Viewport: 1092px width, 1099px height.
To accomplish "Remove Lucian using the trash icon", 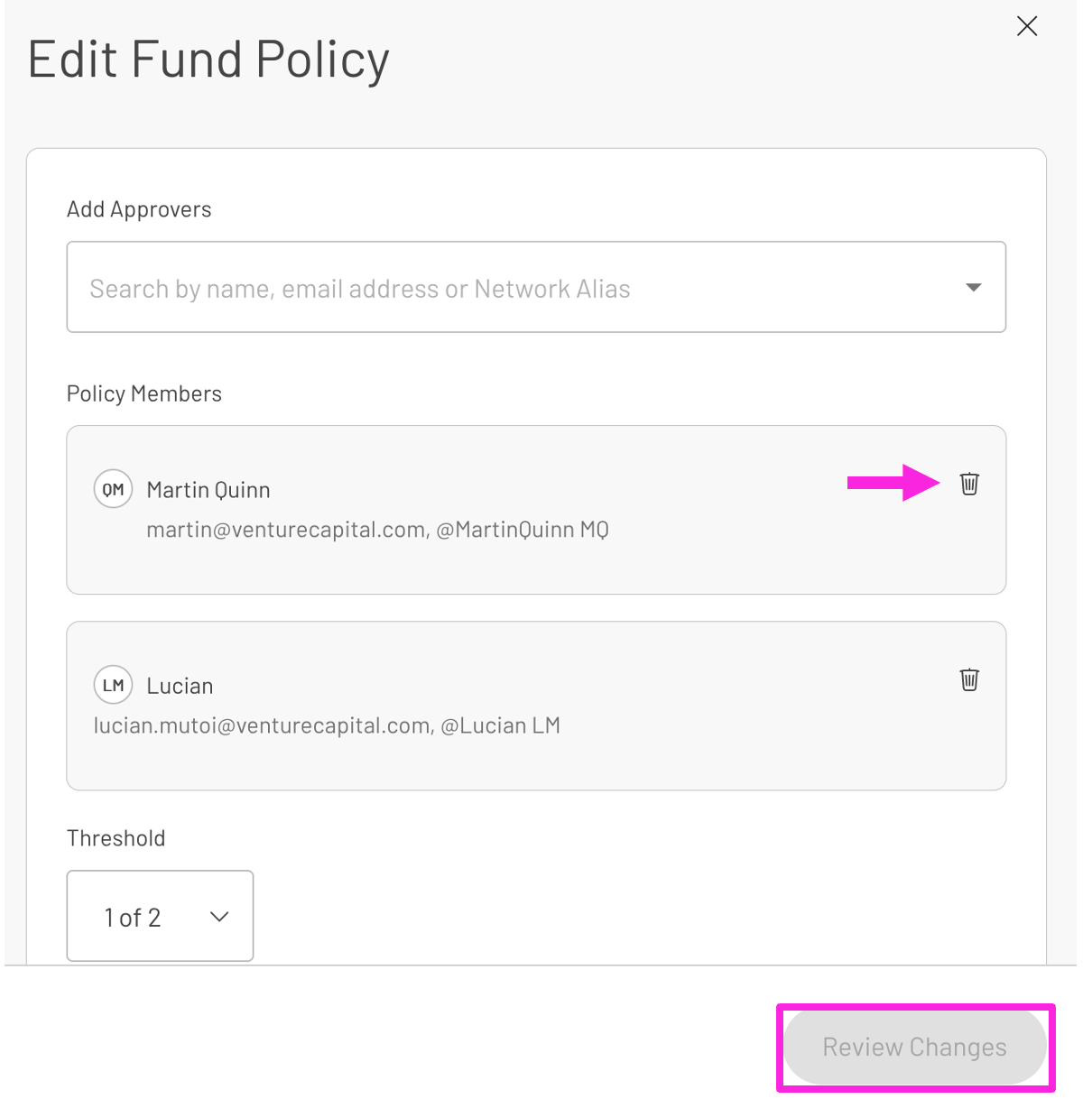I will pyautogui.click(x=969, y=680).
